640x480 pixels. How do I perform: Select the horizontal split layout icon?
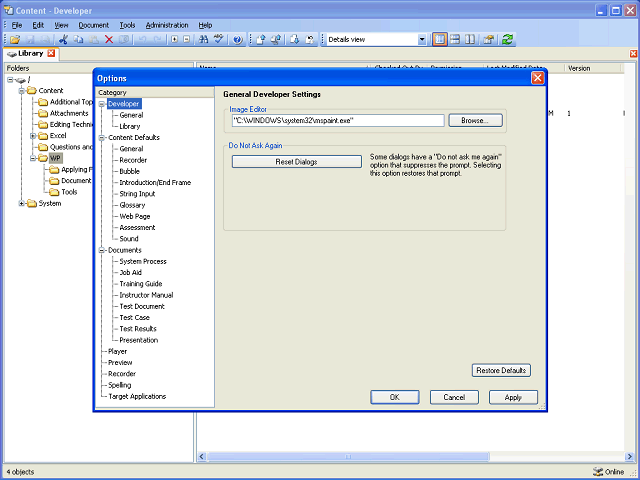click(x=455, y=40)
